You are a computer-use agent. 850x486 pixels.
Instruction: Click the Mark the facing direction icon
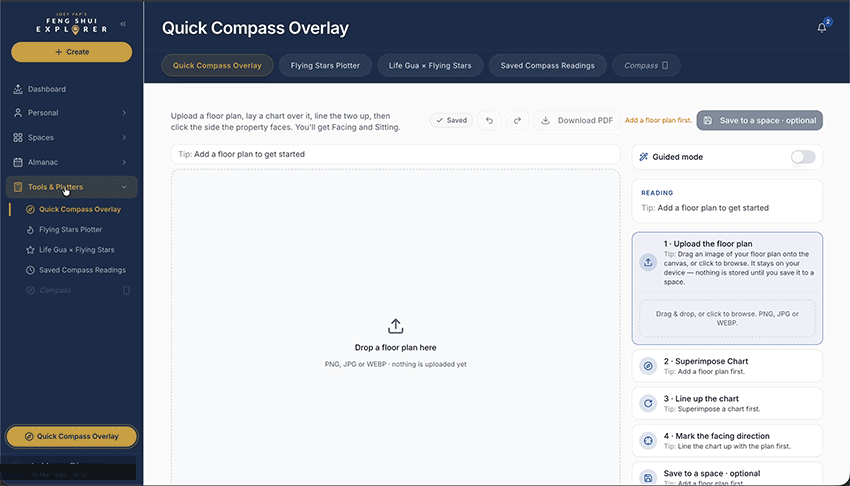(x=648, y=440)
